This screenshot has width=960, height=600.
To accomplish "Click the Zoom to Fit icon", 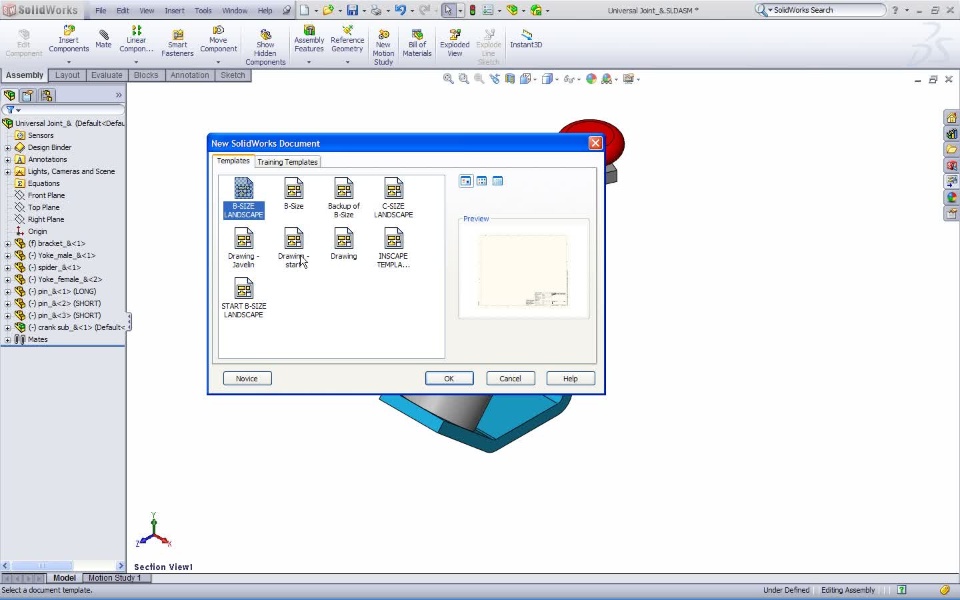I will tap(448, 79).
